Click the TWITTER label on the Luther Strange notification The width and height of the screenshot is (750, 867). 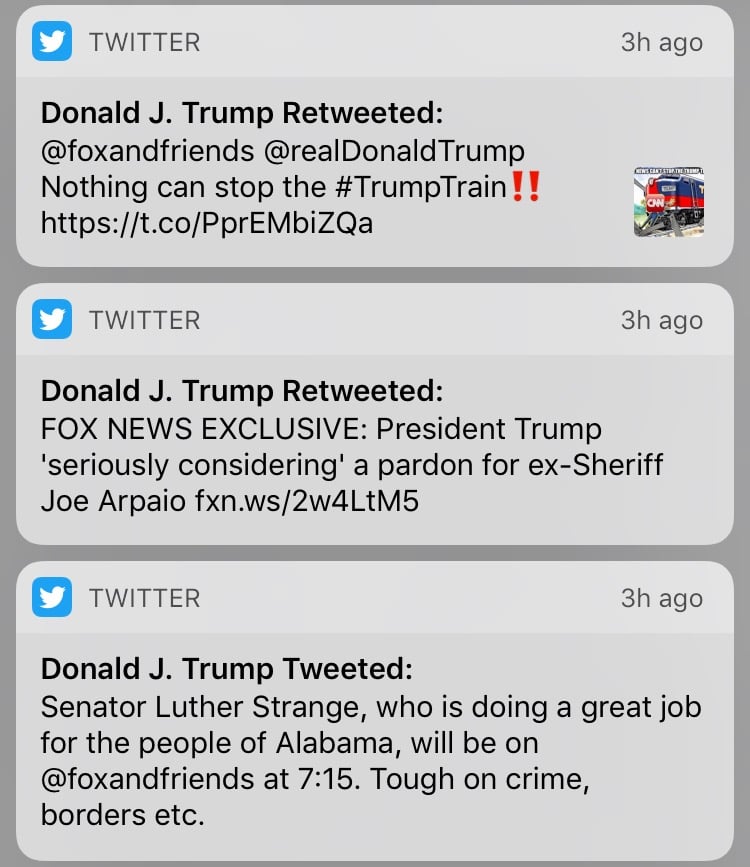(x=145, y=598)
